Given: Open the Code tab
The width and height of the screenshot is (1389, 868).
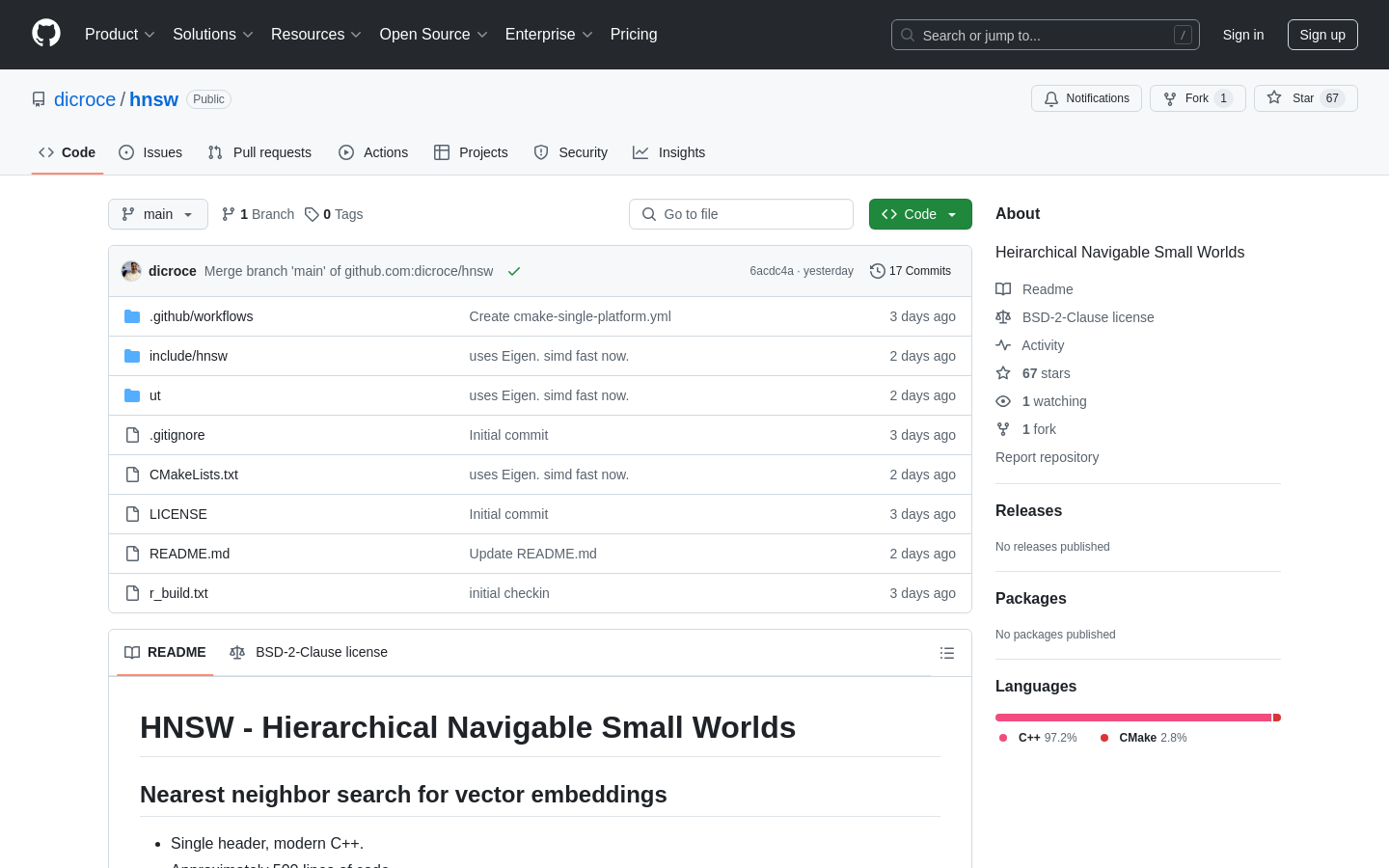Looking at the screenshot, I should pos(68,152).
